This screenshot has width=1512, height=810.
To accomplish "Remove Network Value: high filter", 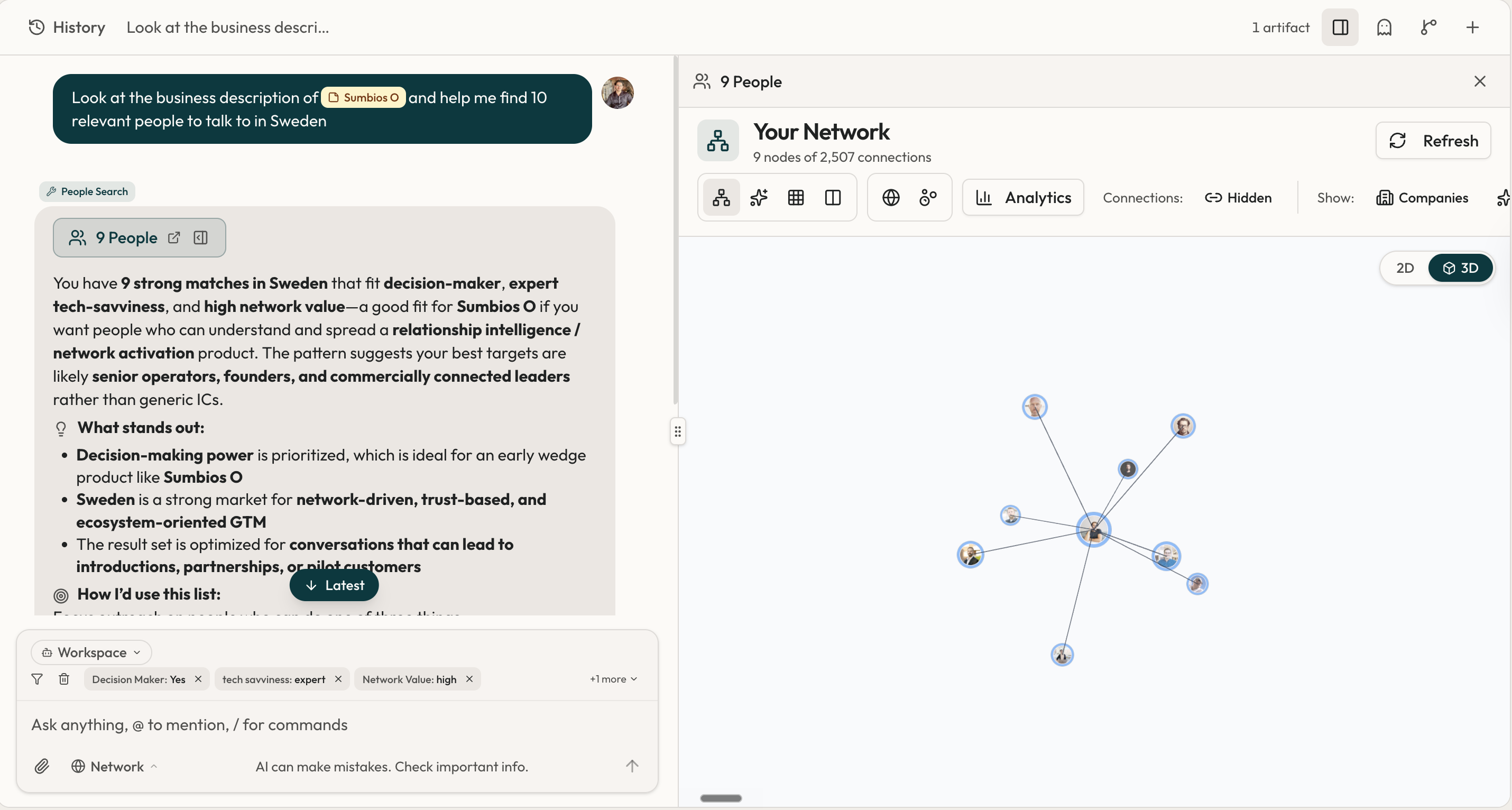I will [469, 679].
